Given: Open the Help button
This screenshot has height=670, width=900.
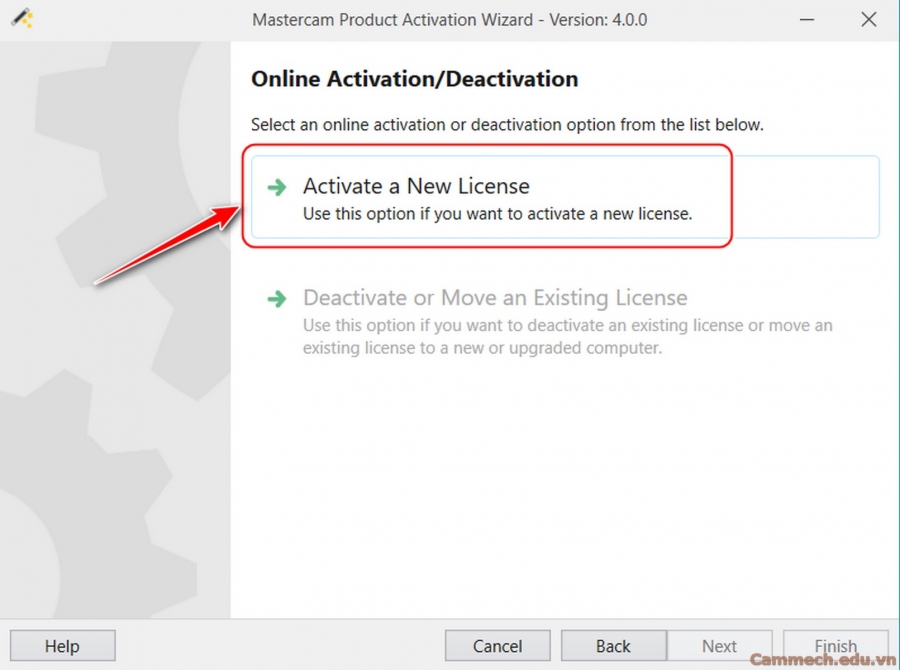Looking at the screenshot, I should tap(62, 646).
